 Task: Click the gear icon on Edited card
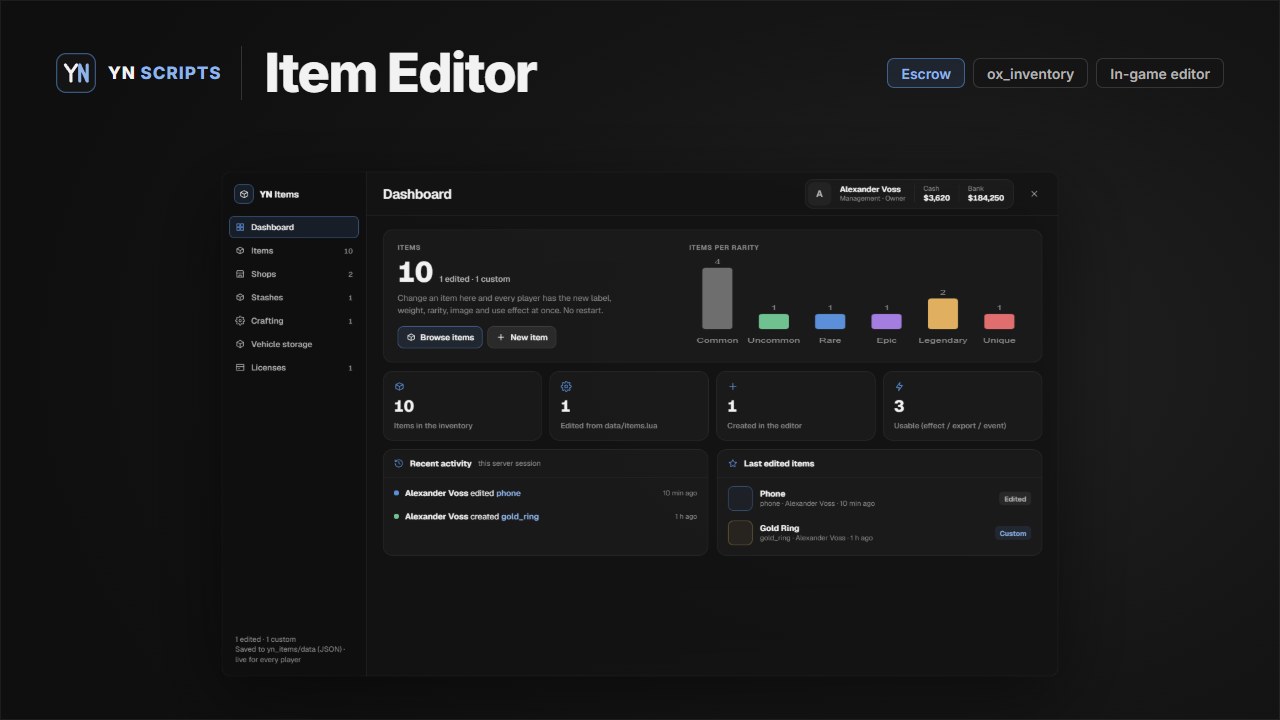coord(566,386)
